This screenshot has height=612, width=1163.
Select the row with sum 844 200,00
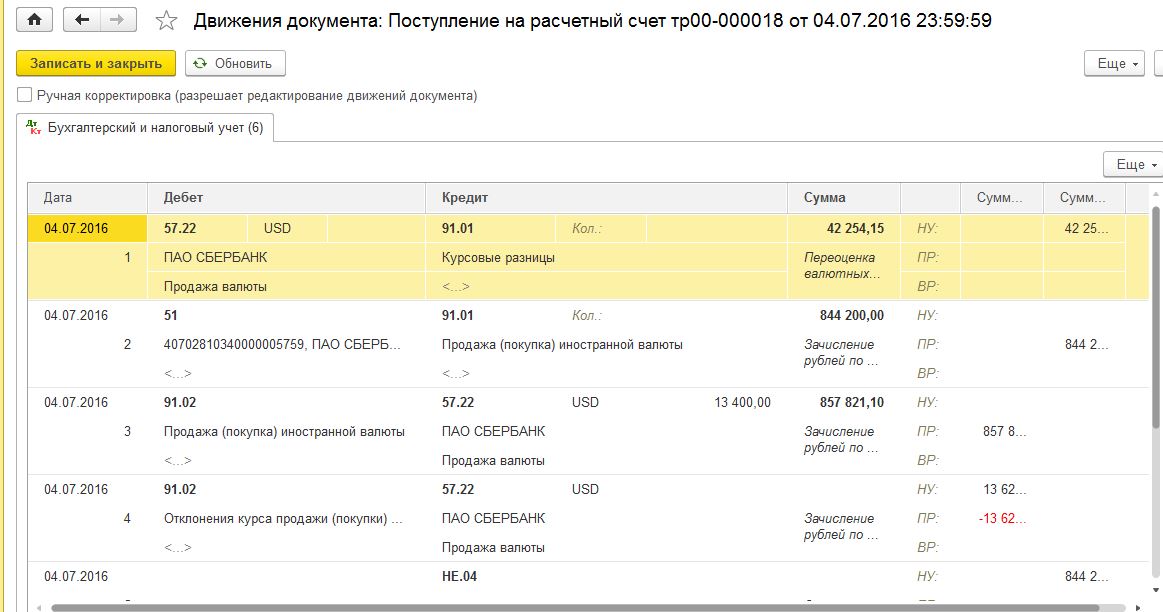(844, 316)
